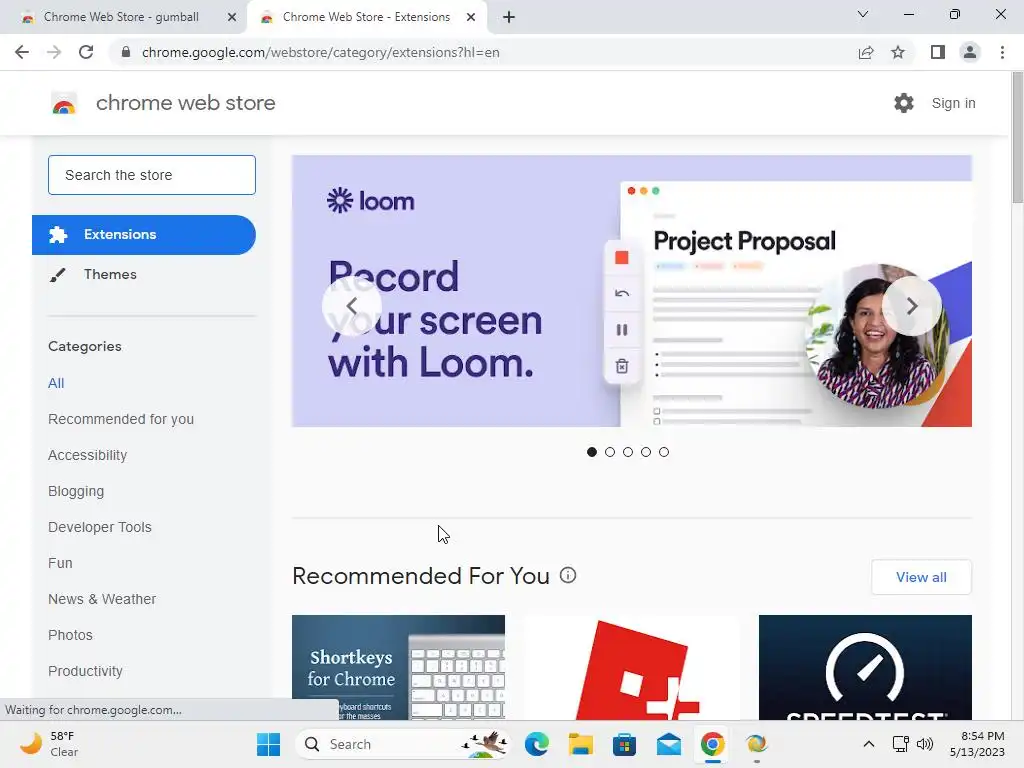Choose the All category
1024x768 pixels.
coord(56,383)
